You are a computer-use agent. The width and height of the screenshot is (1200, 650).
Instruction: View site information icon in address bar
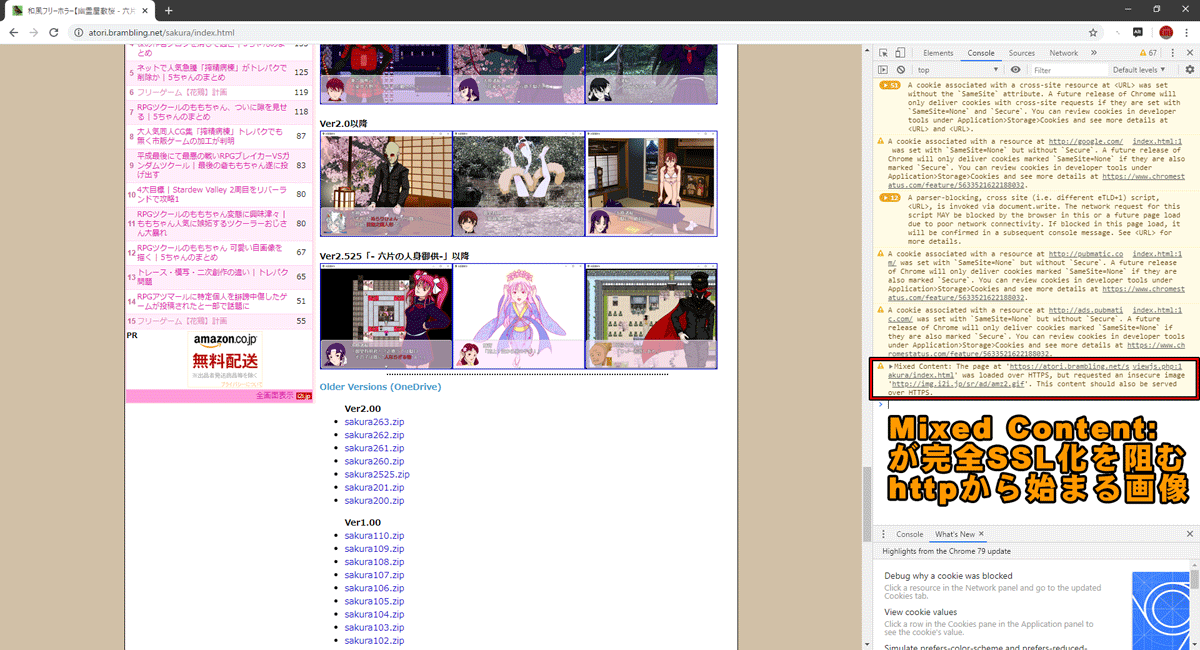(x=79, y=32)
